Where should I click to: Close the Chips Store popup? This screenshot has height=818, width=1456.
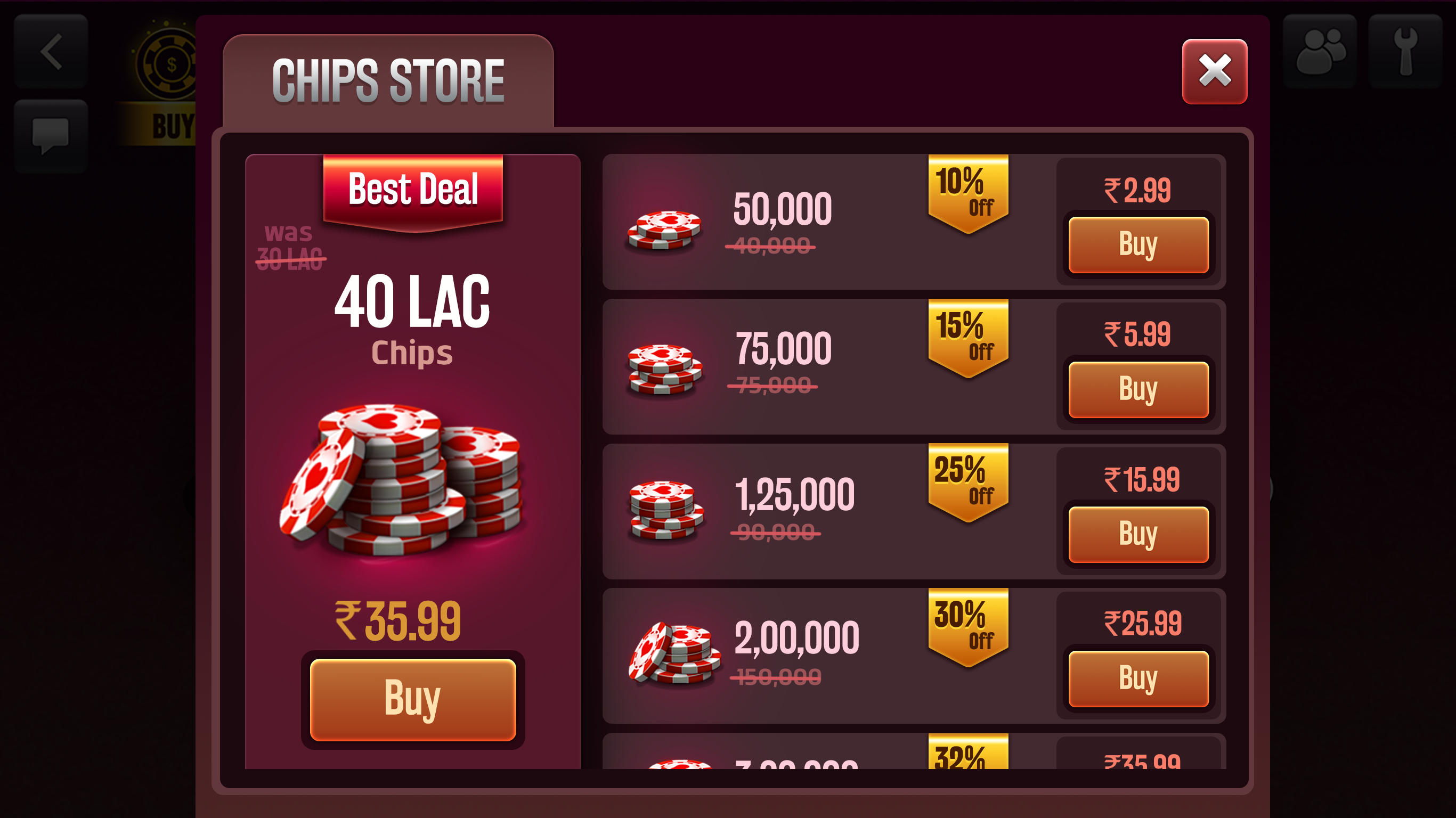tap(1214, 71)
